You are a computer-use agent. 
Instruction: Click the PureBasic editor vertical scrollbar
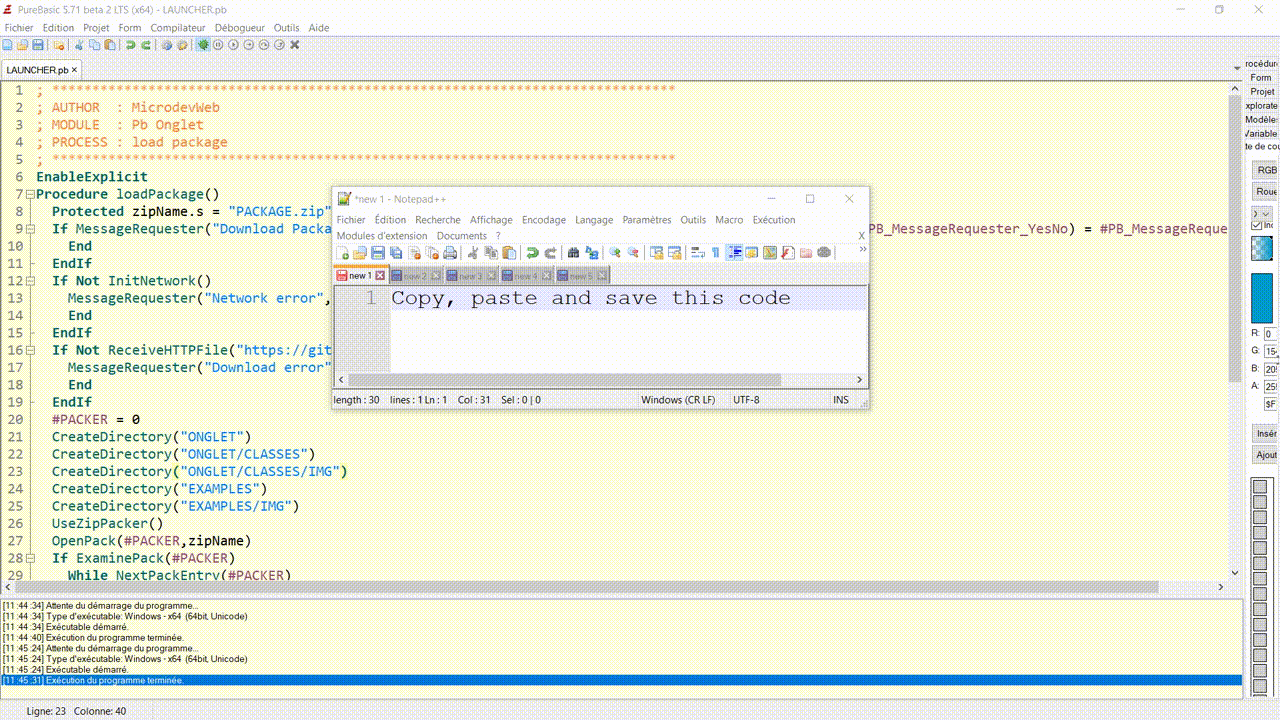click(1234, 238)
